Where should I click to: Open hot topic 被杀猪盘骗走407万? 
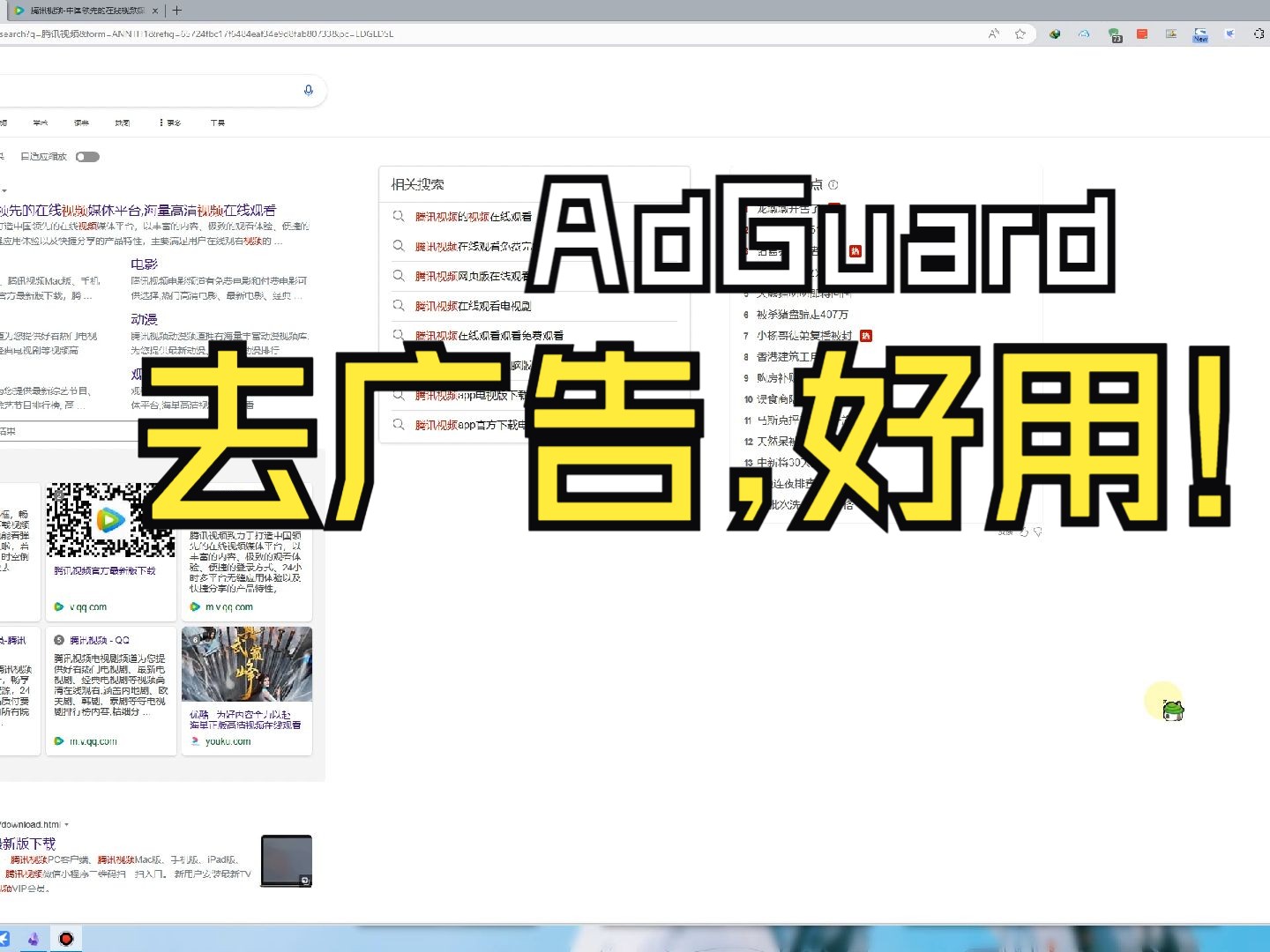(803, 314)
